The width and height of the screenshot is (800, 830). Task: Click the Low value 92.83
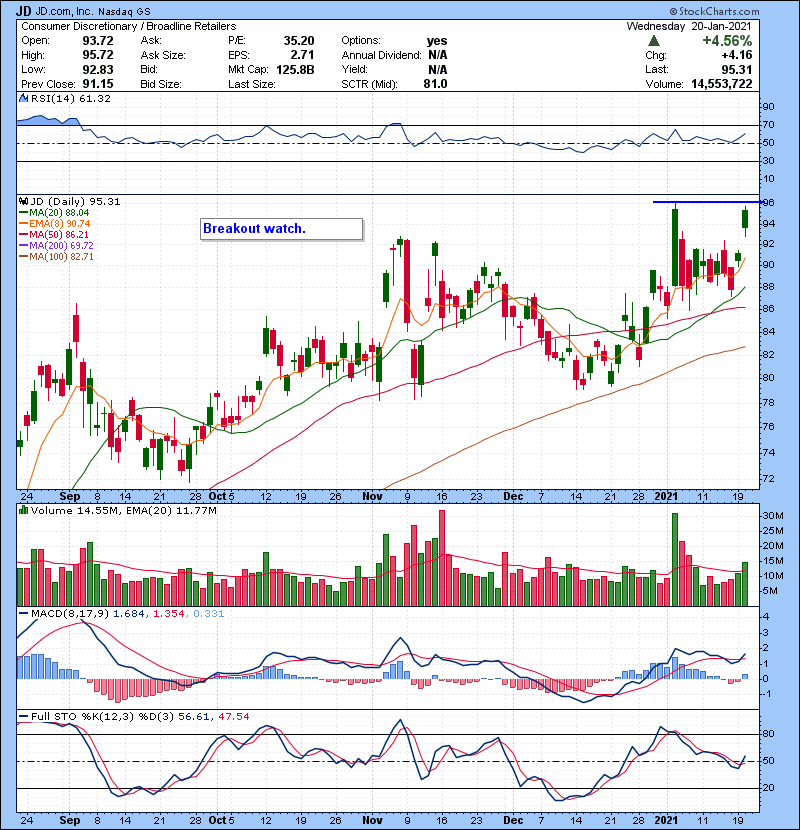click(x=97, y=69)
